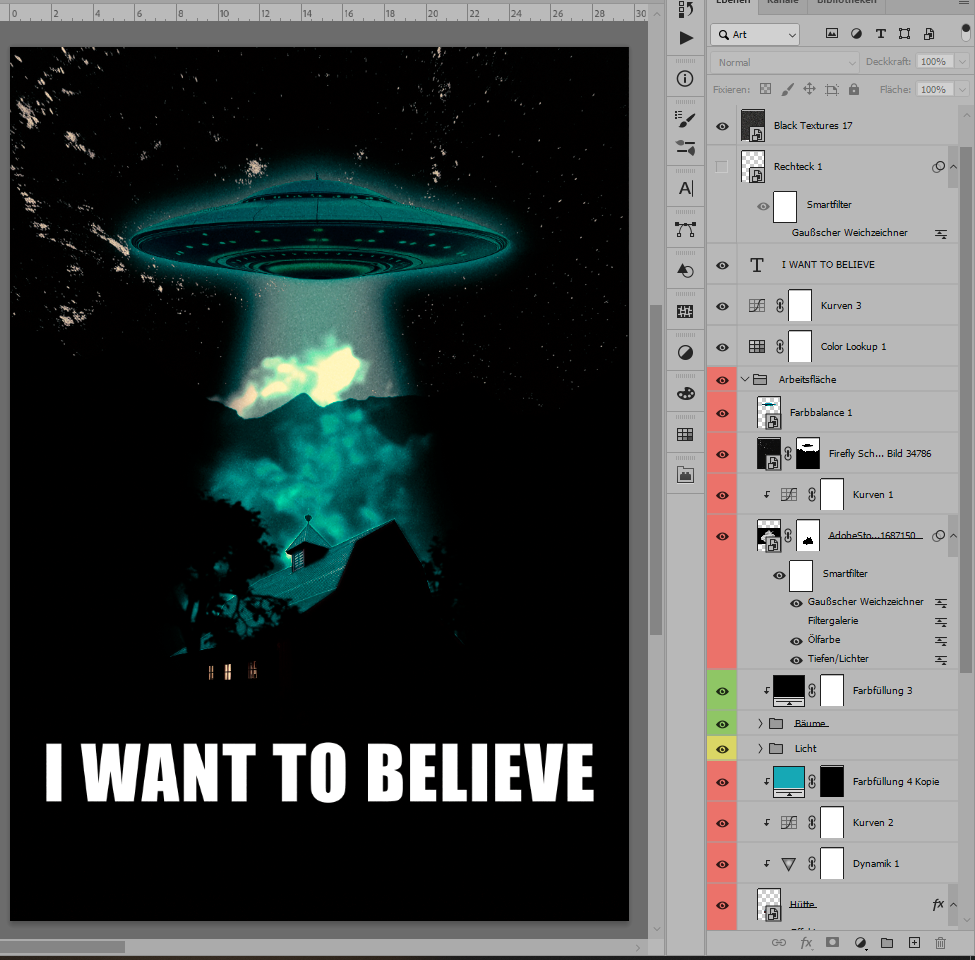Open the Deckkraft opacity dropdown arrow
The height and width of the screenshot is (960, 975).
[x=963, y=62]
